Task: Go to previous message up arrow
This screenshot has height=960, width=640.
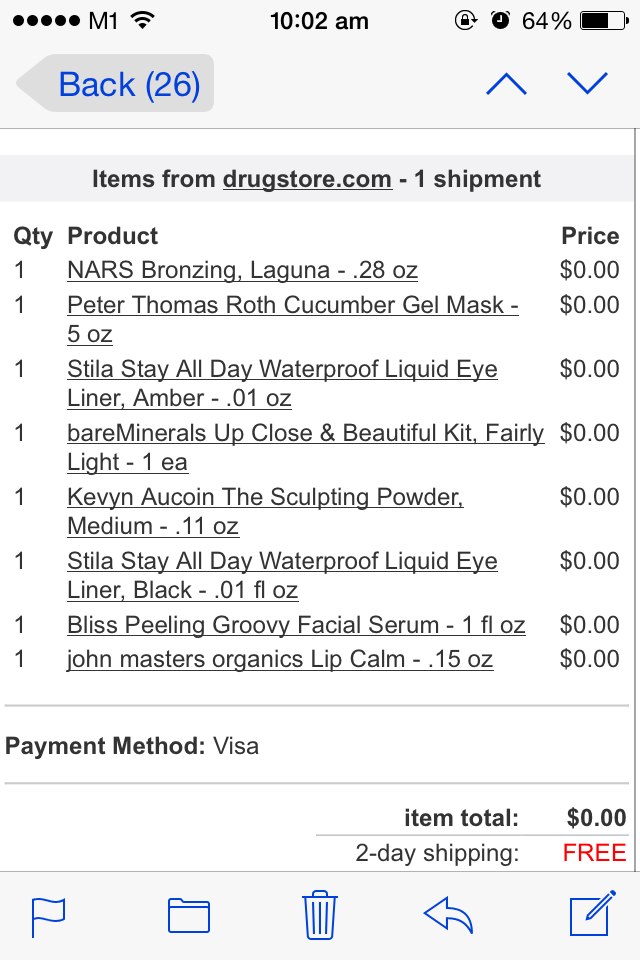Action: click(506, 84)
